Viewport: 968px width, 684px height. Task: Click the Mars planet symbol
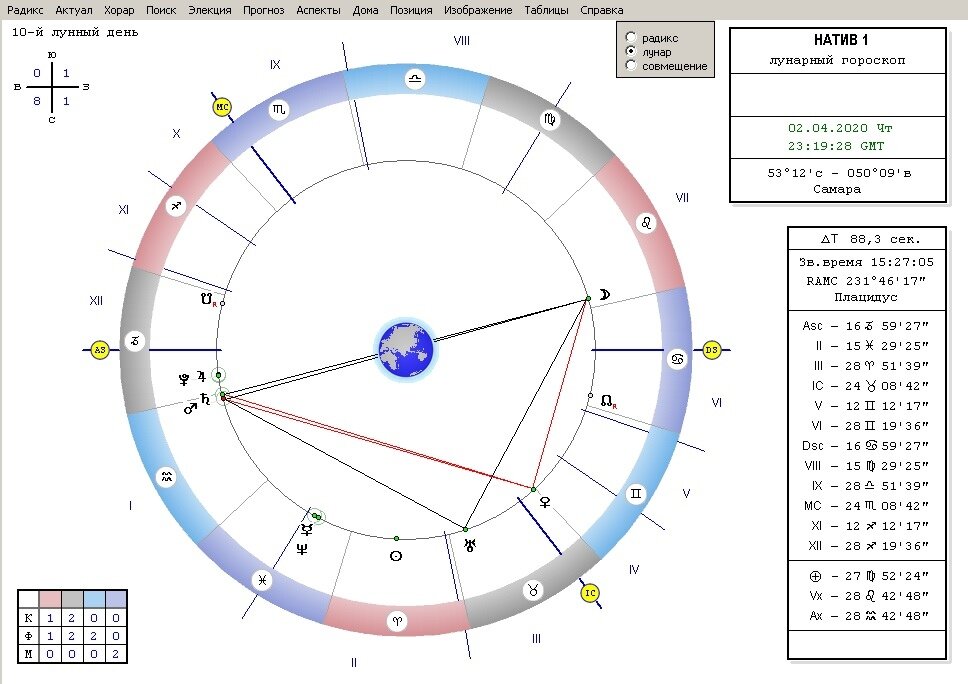[x=190, y=408]
